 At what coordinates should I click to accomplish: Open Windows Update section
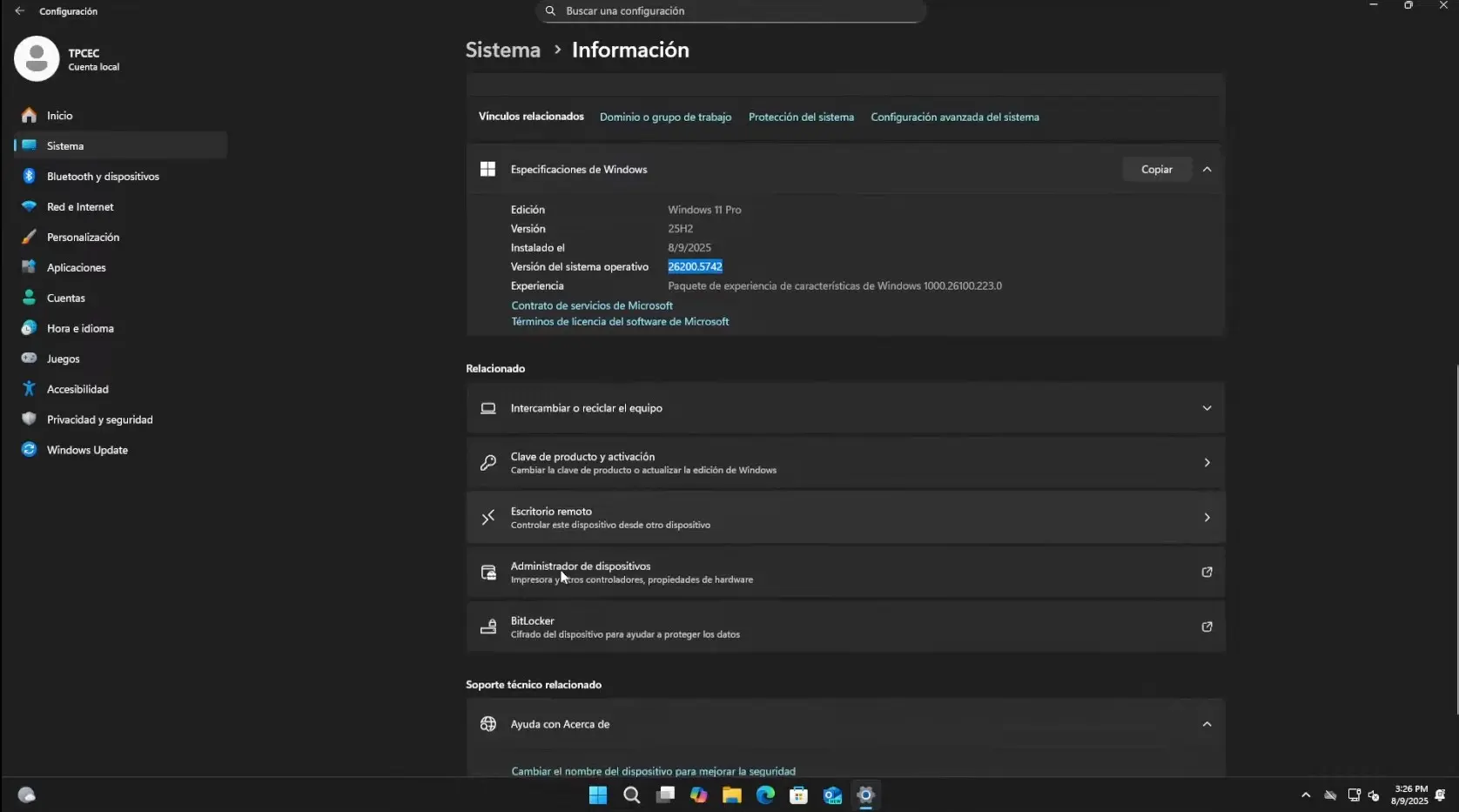point(85,449)
